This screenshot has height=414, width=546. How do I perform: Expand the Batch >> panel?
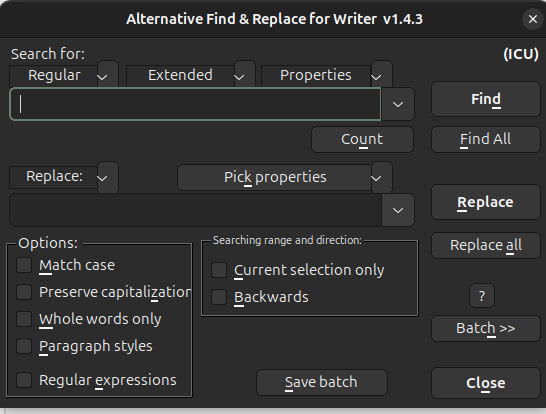point(485,328)
